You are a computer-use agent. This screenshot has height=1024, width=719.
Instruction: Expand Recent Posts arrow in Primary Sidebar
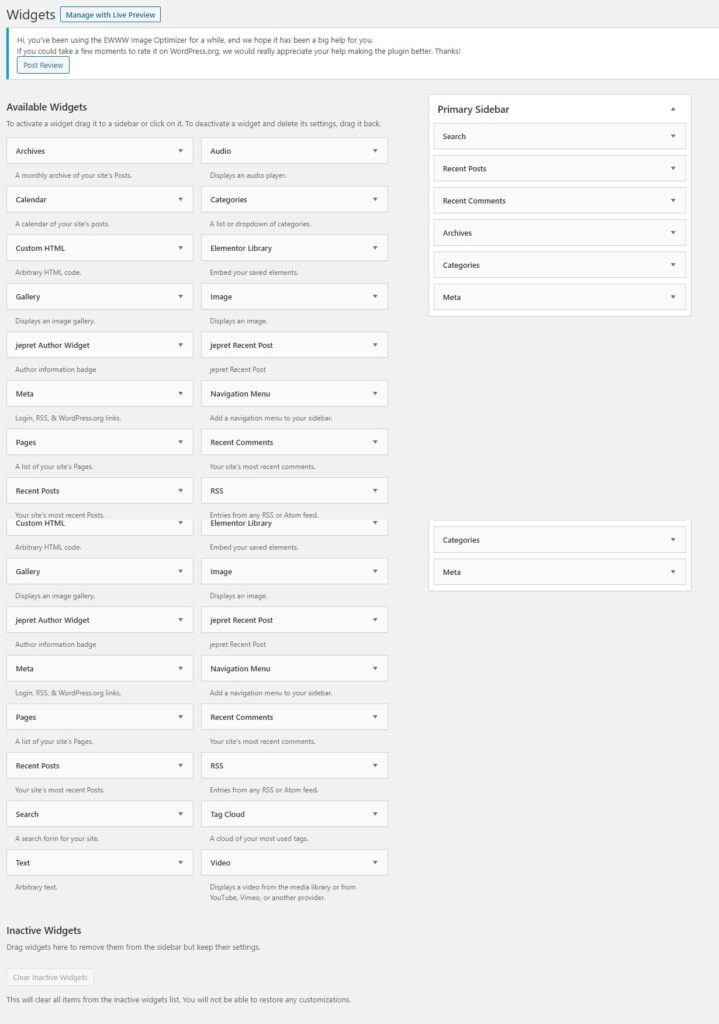point(673,169)
